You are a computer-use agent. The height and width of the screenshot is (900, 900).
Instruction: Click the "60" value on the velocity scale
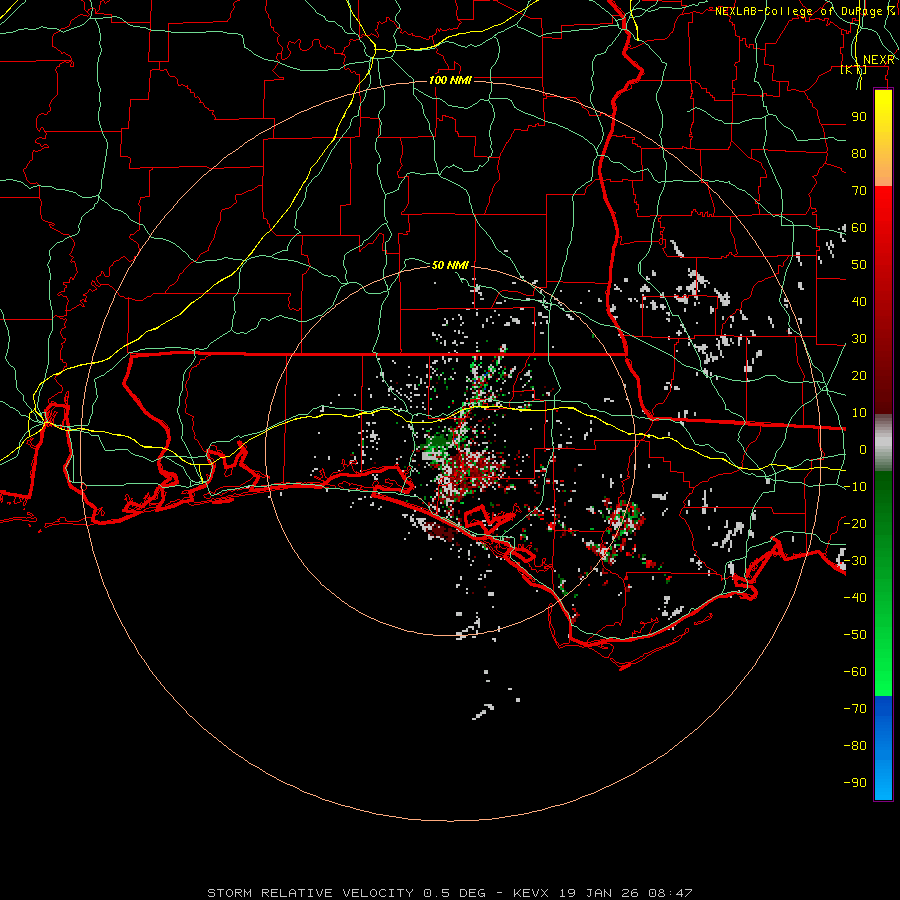pos(859,228)
